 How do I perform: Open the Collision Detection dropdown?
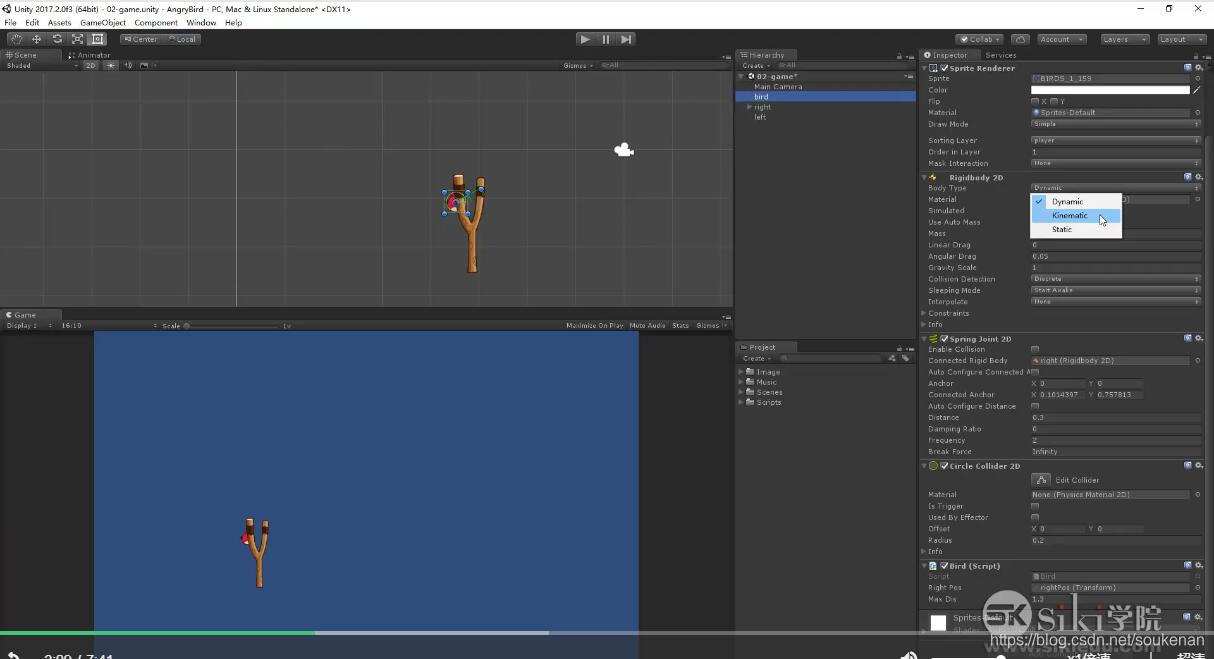(x=1116, y=279)
